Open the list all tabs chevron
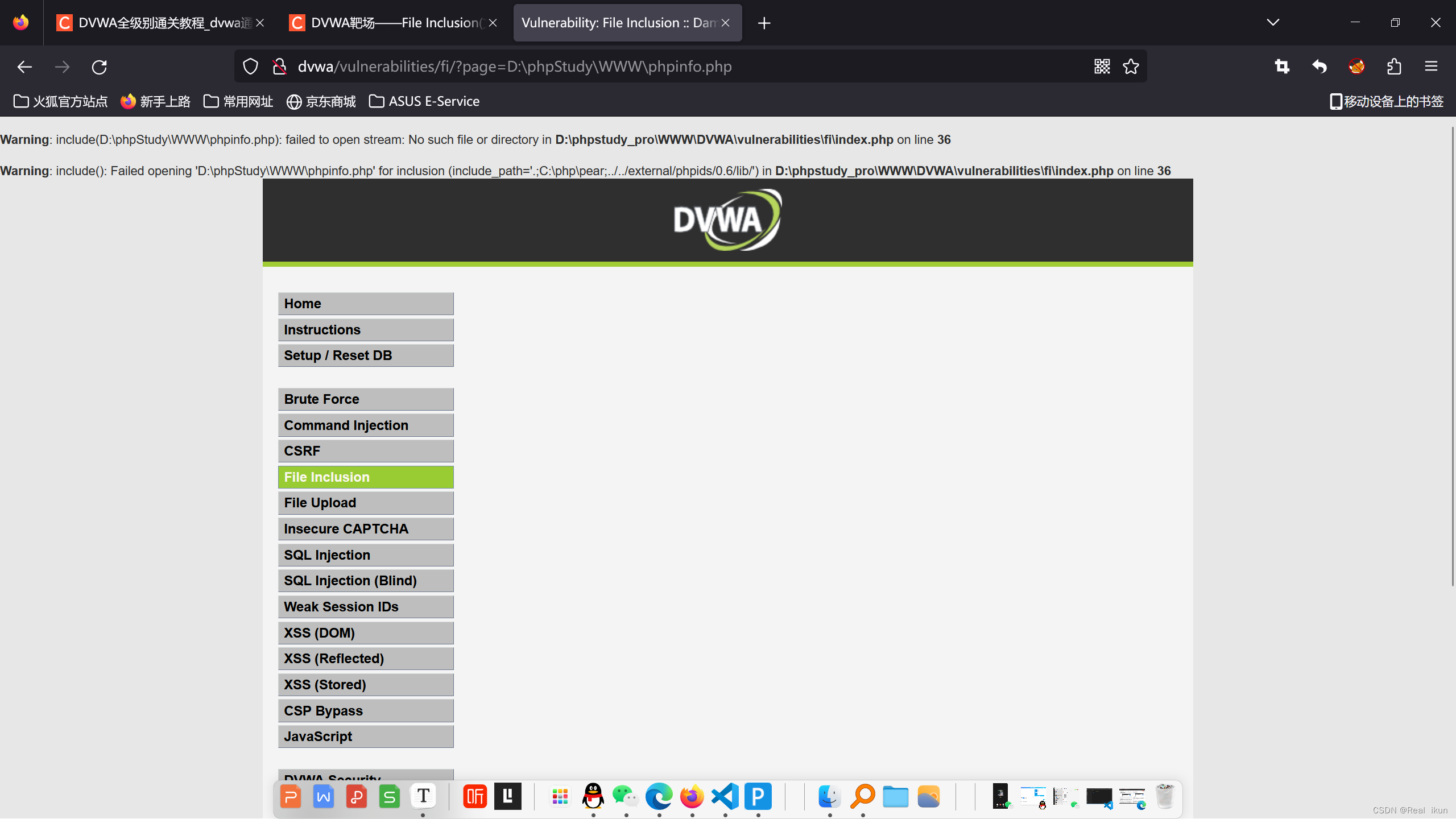The height and width of the screenshot is (819, 1456). [x=1273, y=23]
